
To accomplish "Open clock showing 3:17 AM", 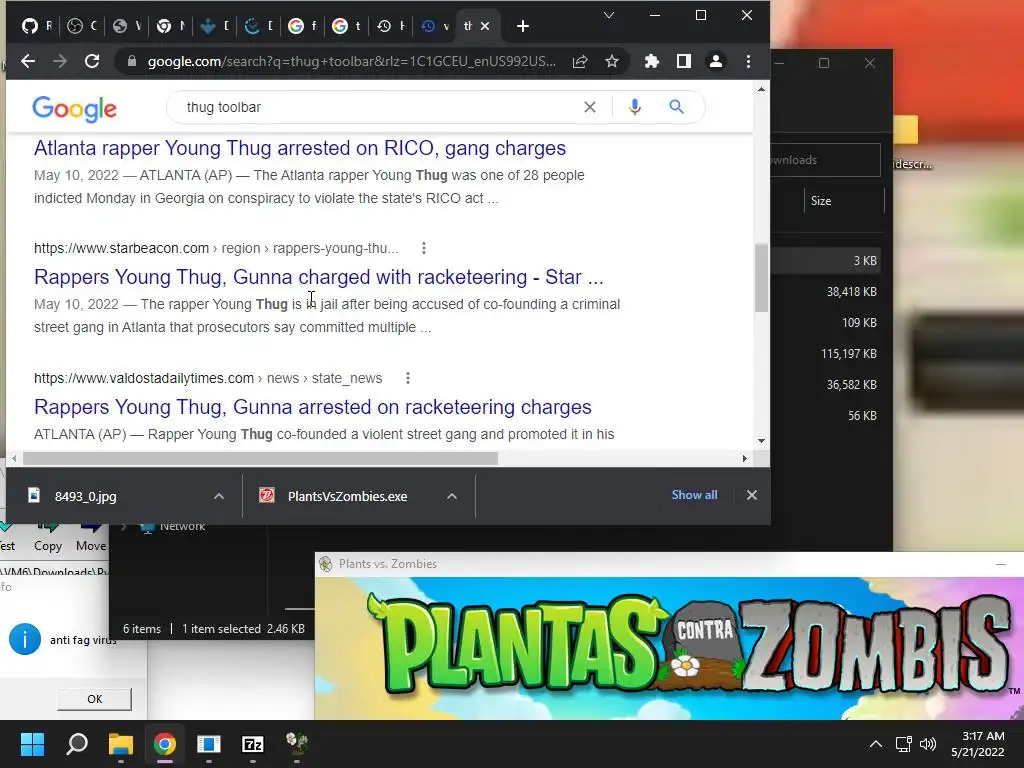I will click(x=978, y=744).
